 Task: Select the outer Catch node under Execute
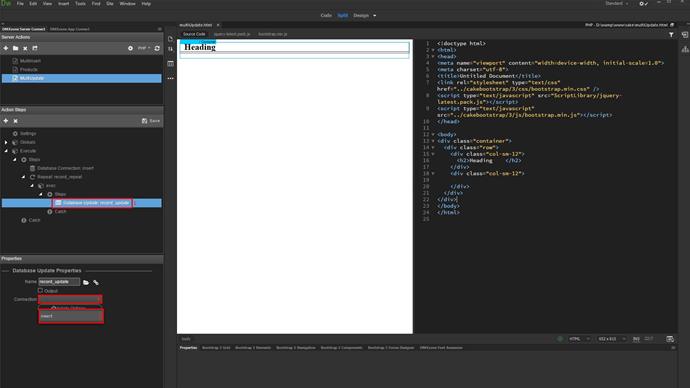coord(34,220)
